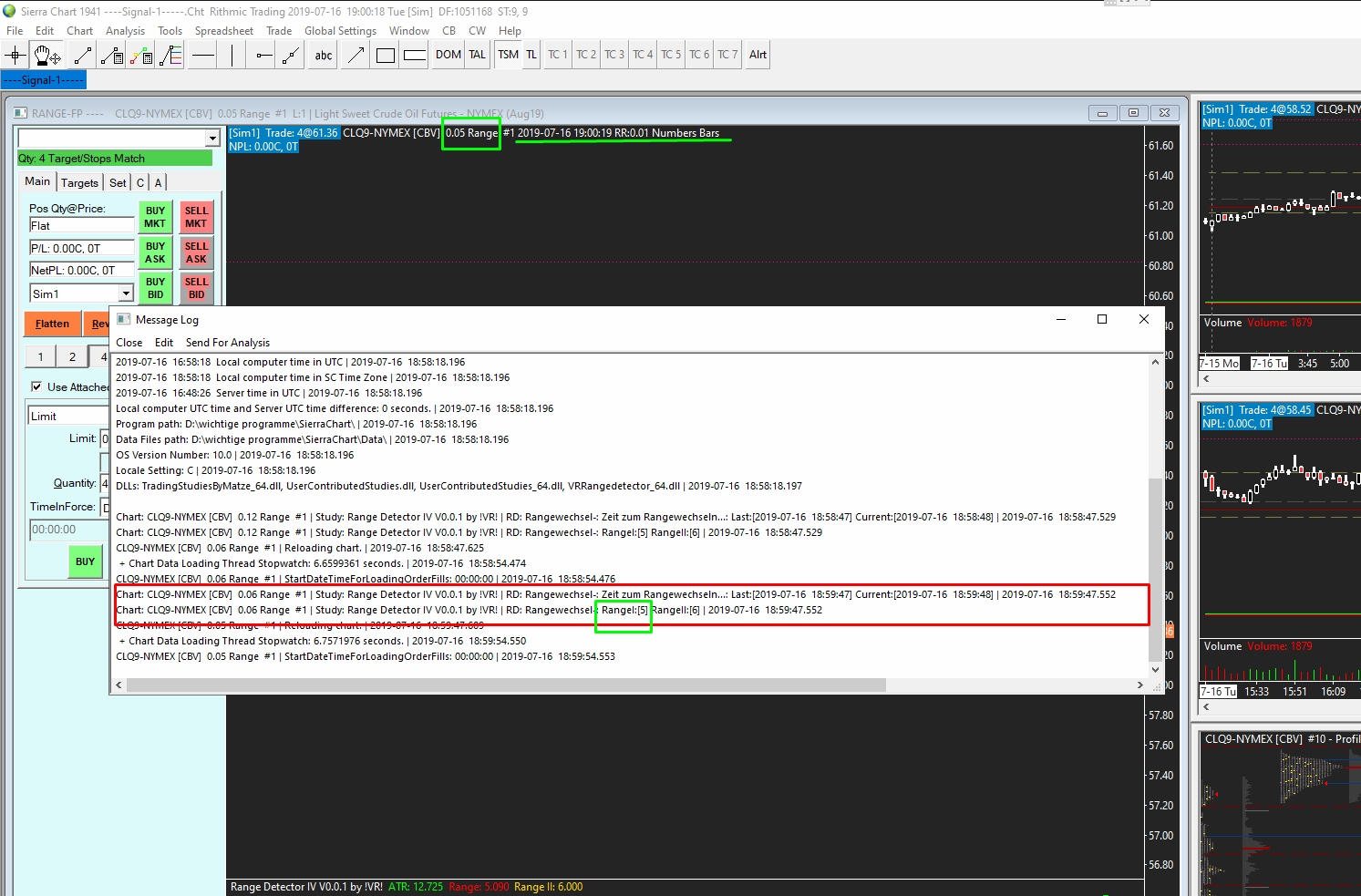Click the SELL BID button
The image size is (1361, 896).
coord(196,288)
